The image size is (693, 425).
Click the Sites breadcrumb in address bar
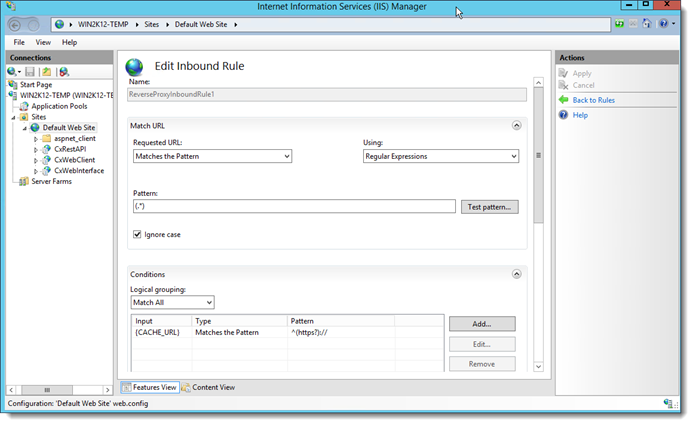[x=152, y=25]
